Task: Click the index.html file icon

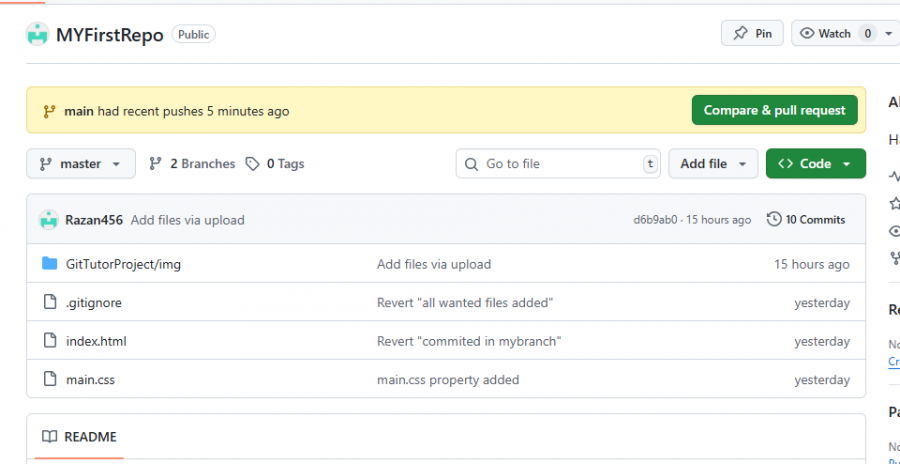Action: click(x=50, y=341)
